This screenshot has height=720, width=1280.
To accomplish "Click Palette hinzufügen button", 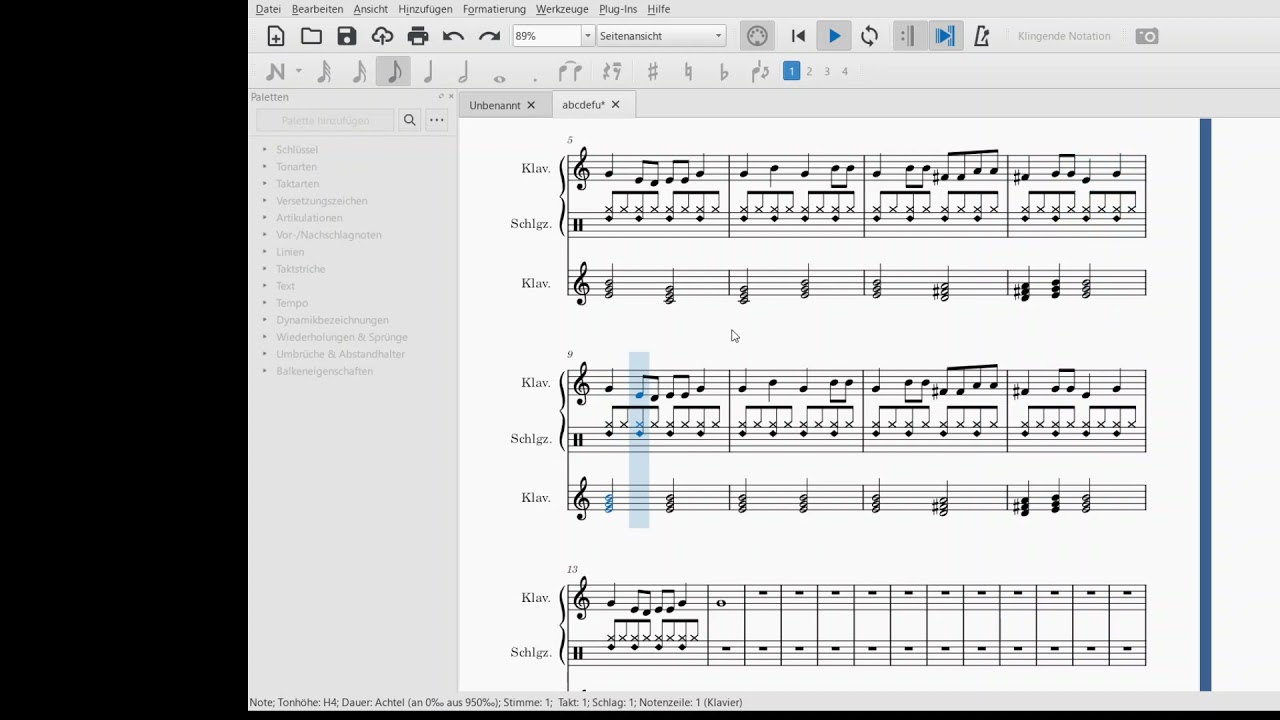I will point(325,120).
